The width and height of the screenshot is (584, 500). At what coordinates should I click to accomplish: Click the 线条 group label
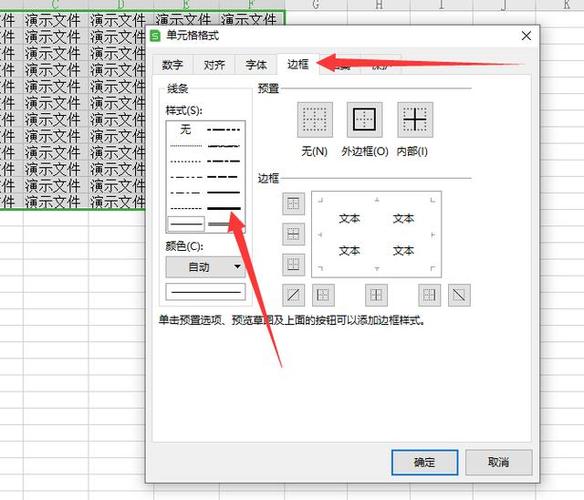[178, 89]
